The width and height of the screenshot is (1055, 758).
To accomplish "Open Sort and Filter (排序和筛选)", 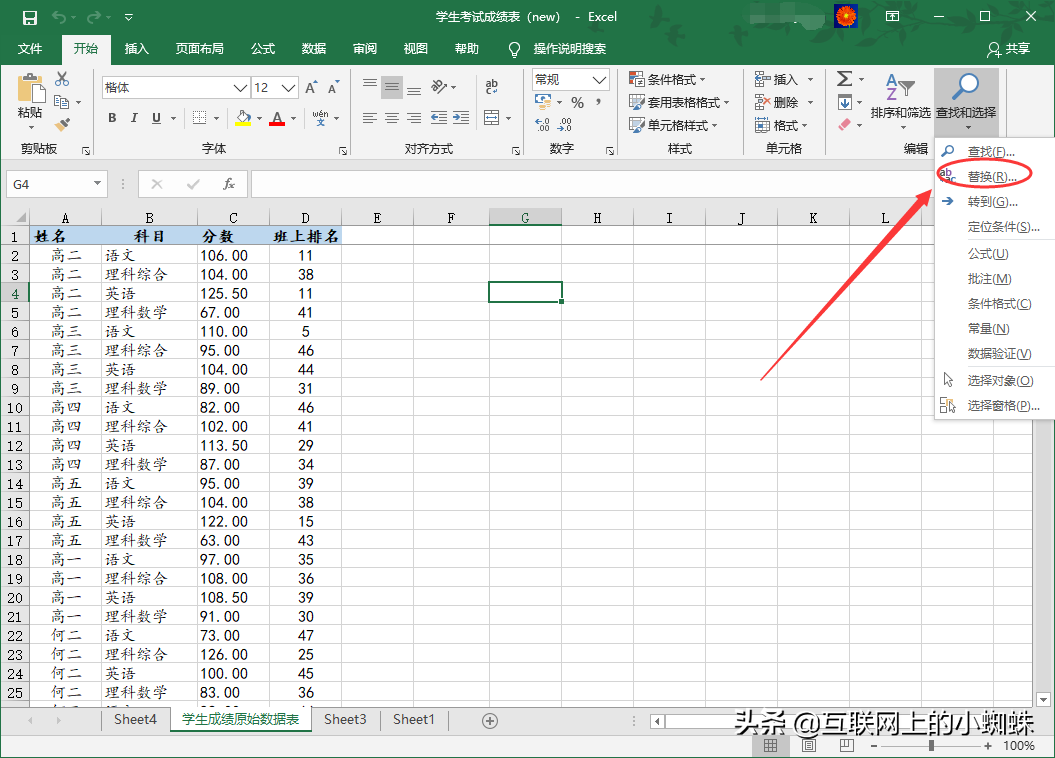I will point(900,101).
